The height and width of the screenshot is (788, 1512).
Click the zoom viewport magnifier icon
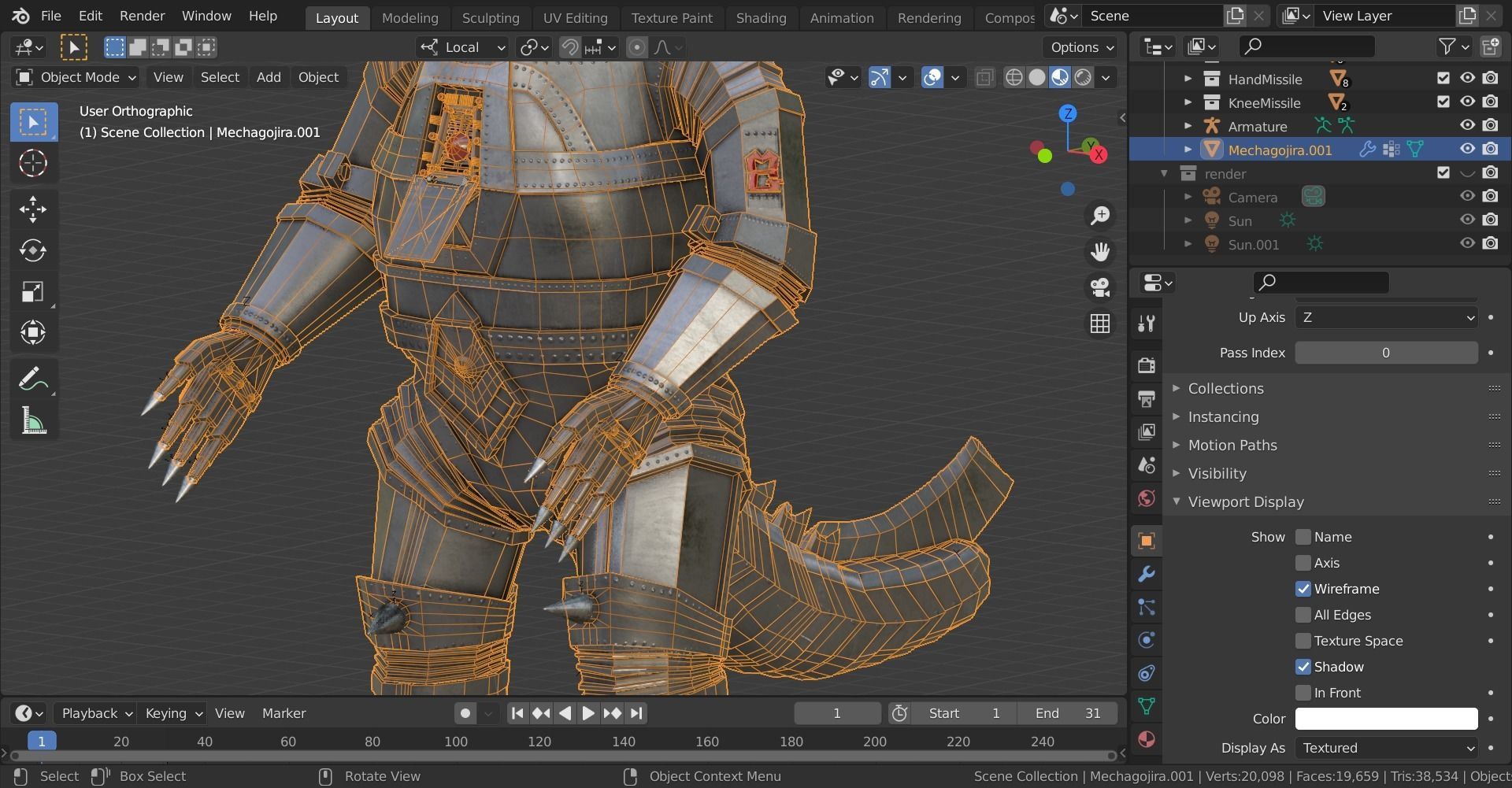pos(1100,216)
